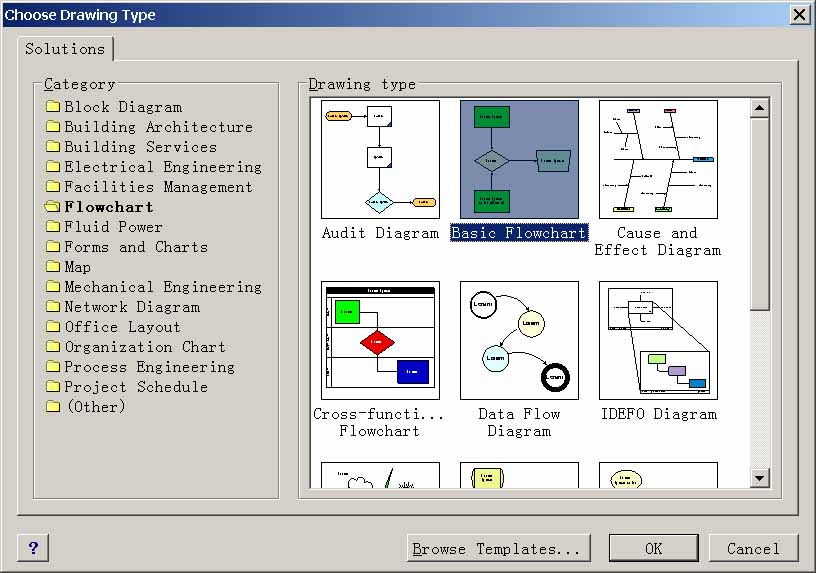The image size is (816, 573).
Task: Select the Building Architecture category
Action: tap(158, 127)
